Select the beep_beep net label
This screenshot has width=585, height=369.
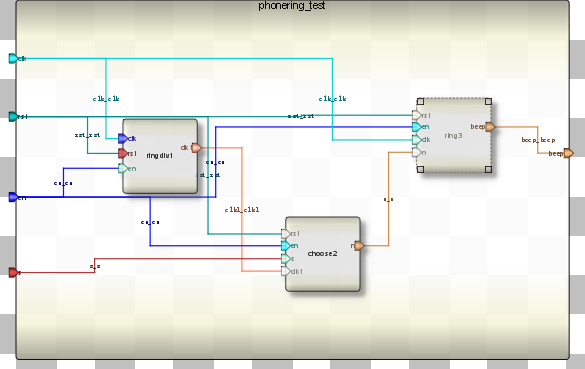point(538,140)
